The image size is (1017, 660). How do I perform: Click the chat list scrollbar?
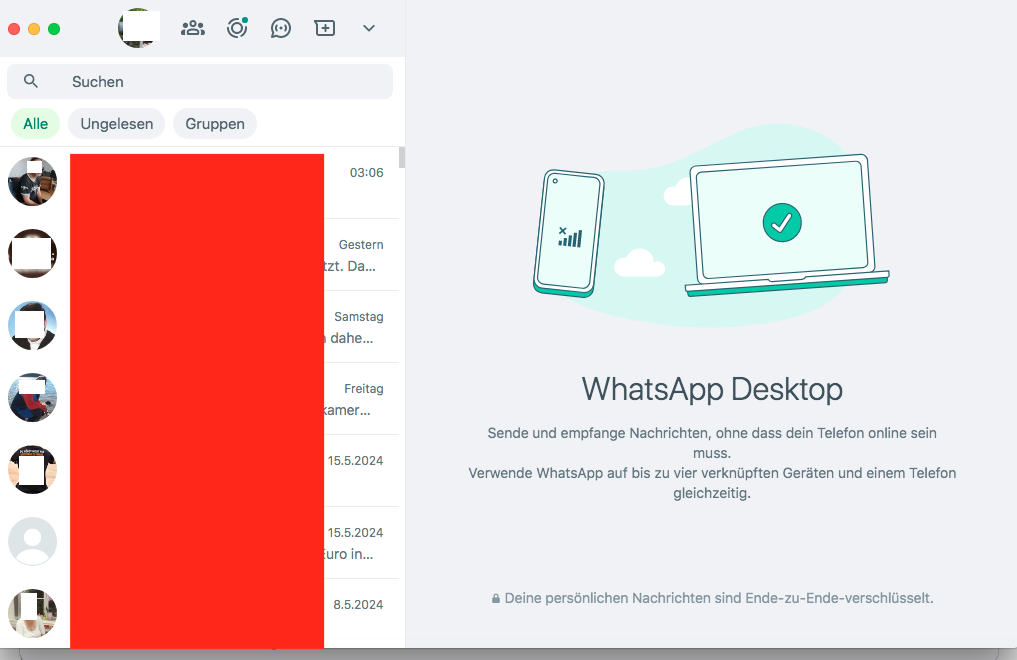tap(402, 158)
